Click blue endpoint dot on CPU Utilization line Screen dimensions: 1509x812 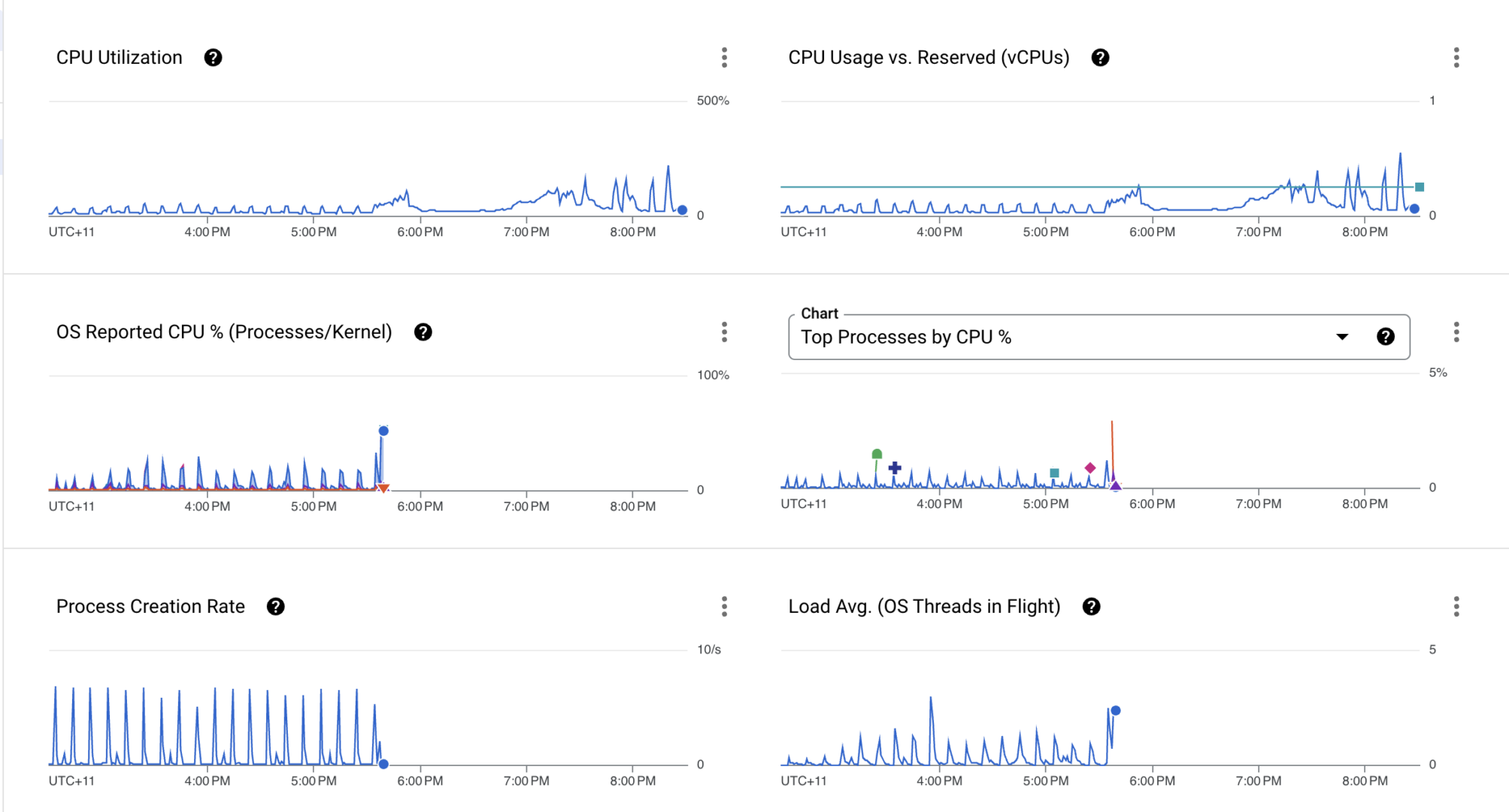point(682,211)
